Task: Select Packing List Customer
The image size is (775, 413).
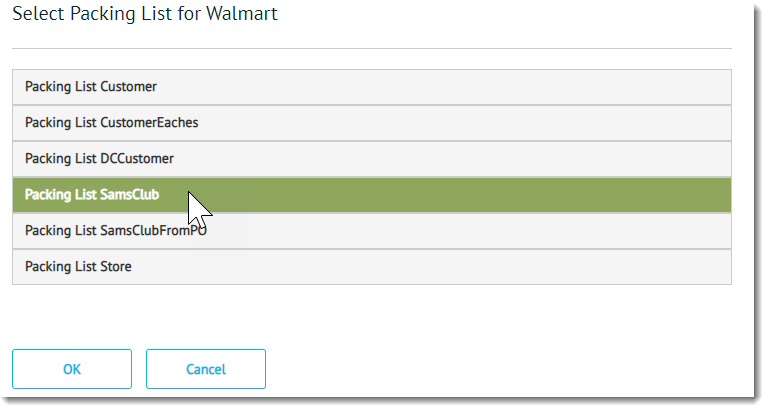Action: point(371,87)
